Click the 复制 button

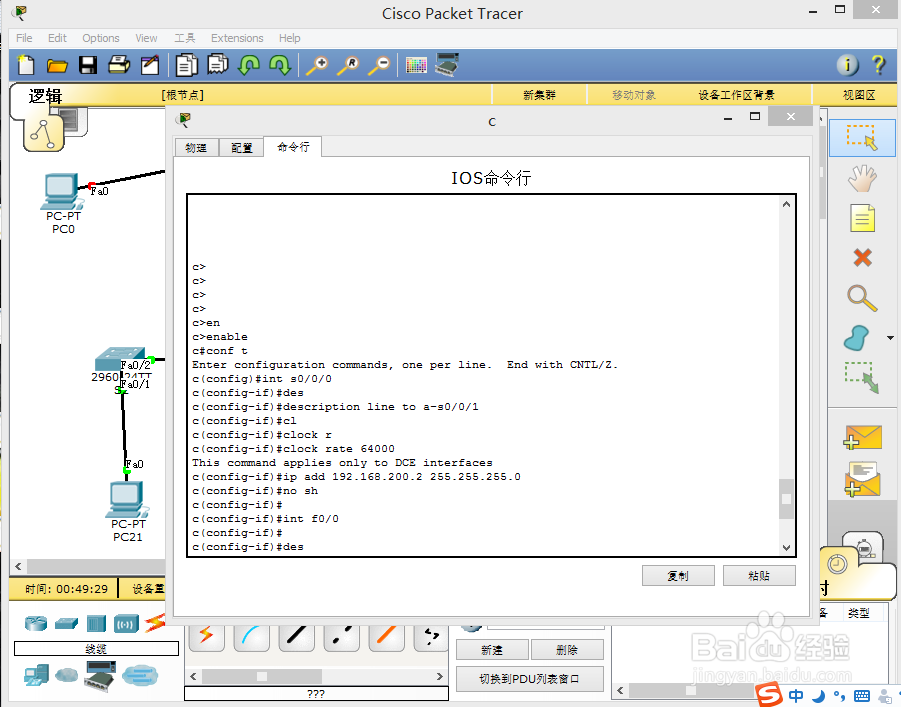tap(678, 575)
